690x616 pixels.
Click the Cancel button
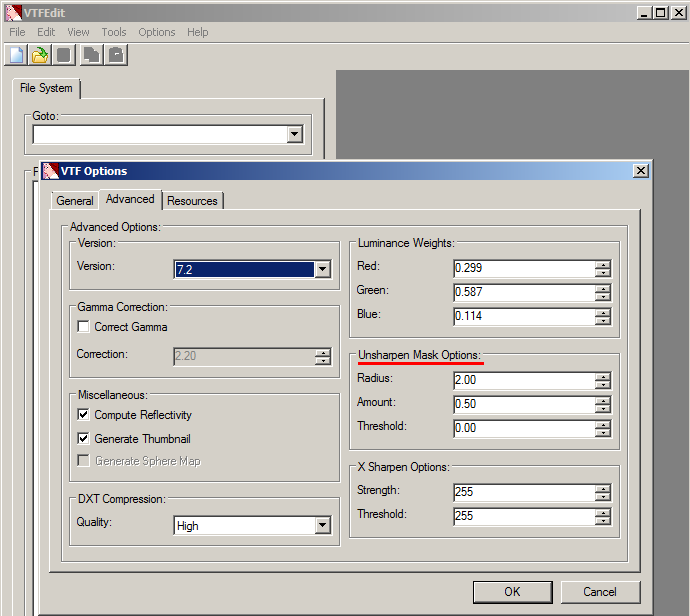pos(600,591)
